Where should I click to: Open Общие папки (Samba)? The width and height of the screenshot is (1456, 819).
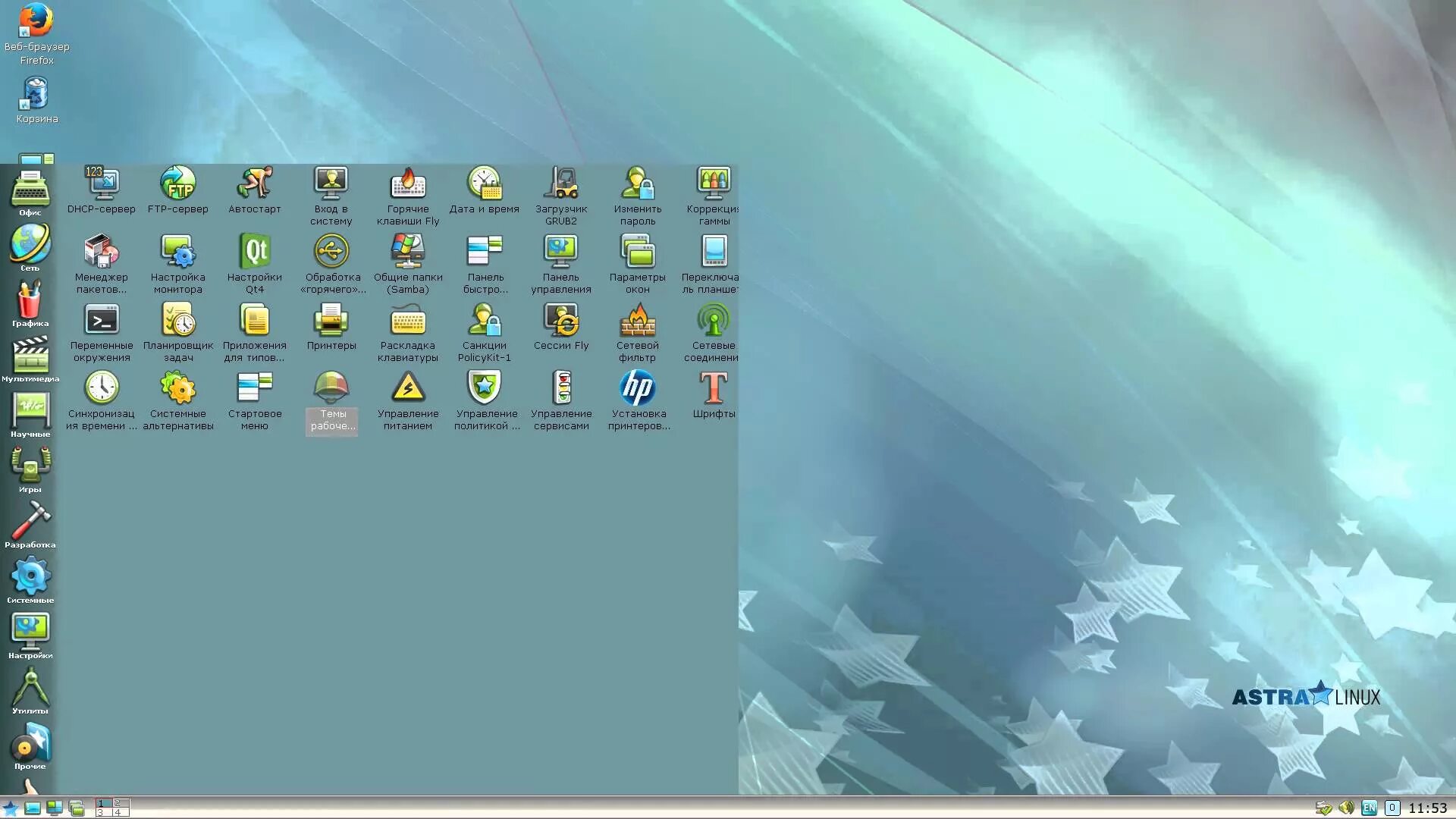click(x=408, y=253)
